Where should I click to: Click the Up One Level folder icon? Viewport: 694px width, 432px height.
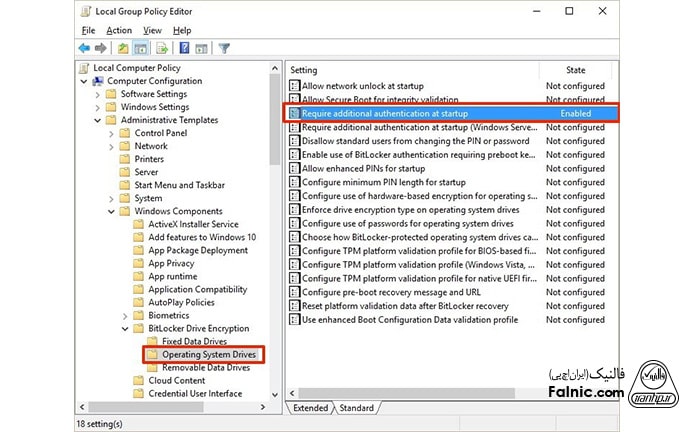click(x=123, y=47)
